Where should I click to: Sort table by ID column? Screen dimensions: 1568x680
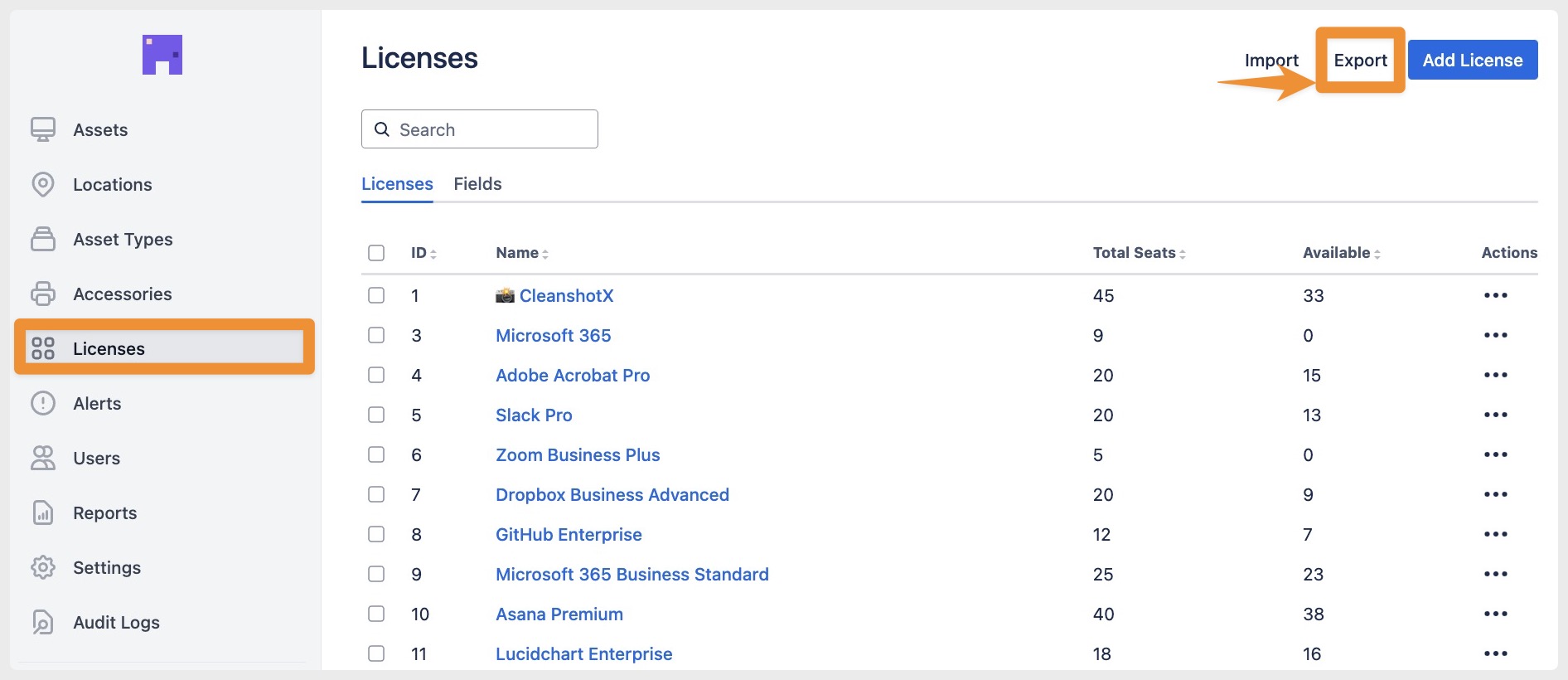[423, 253]
